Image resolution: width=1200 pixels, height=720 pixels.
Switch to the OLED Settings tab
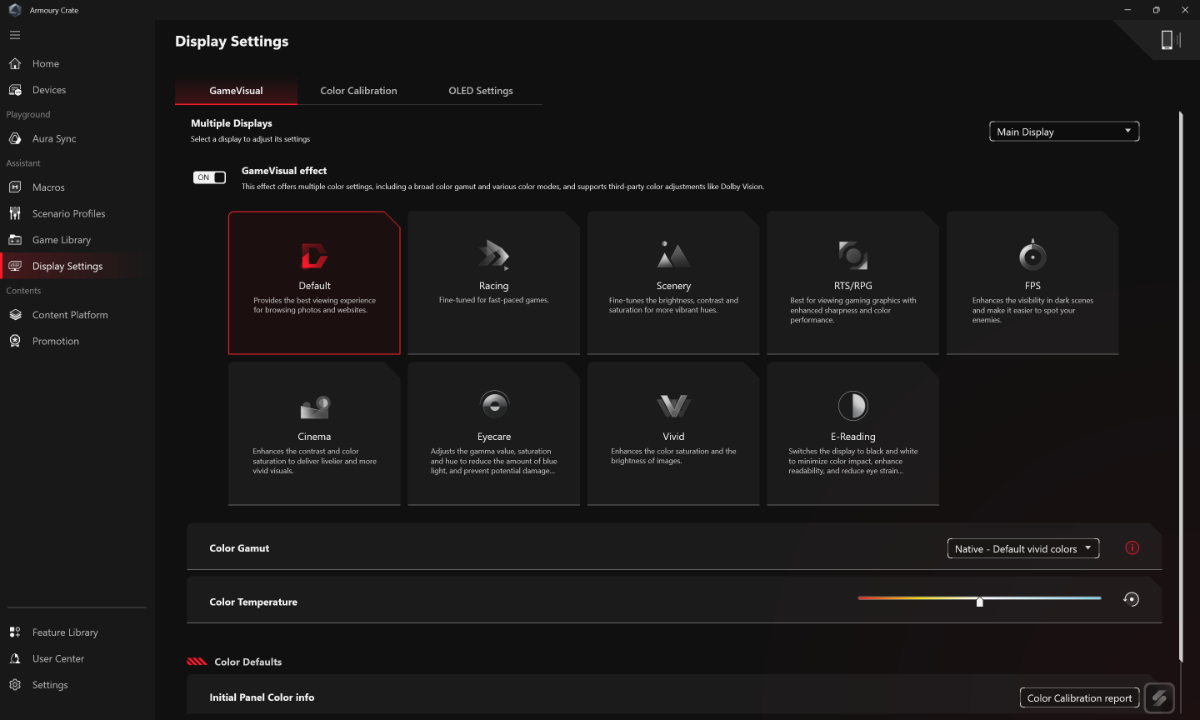(481, 91)
